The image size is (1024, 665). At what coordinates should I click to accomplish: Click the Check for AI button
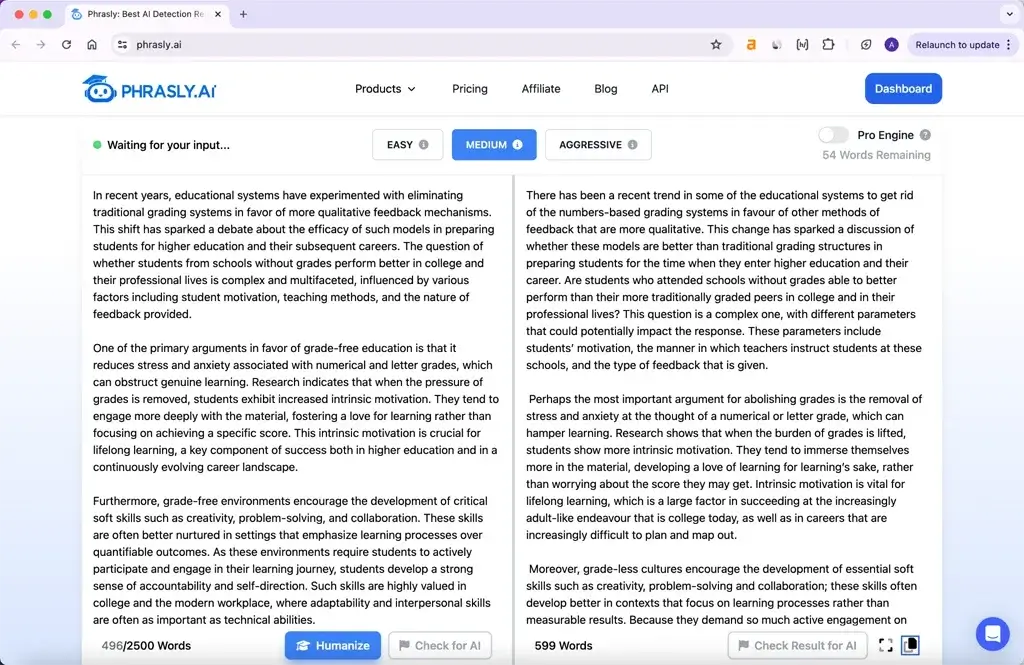click(440, 645)
